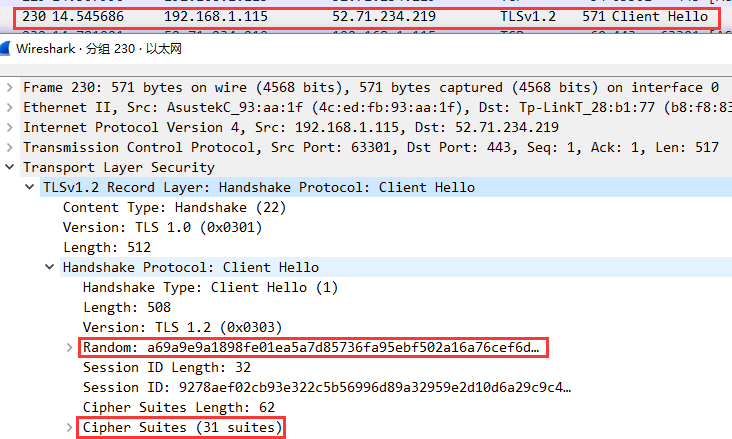
Task: Expand Transmission Control Protocol section
Action: (x=10, y=148)
